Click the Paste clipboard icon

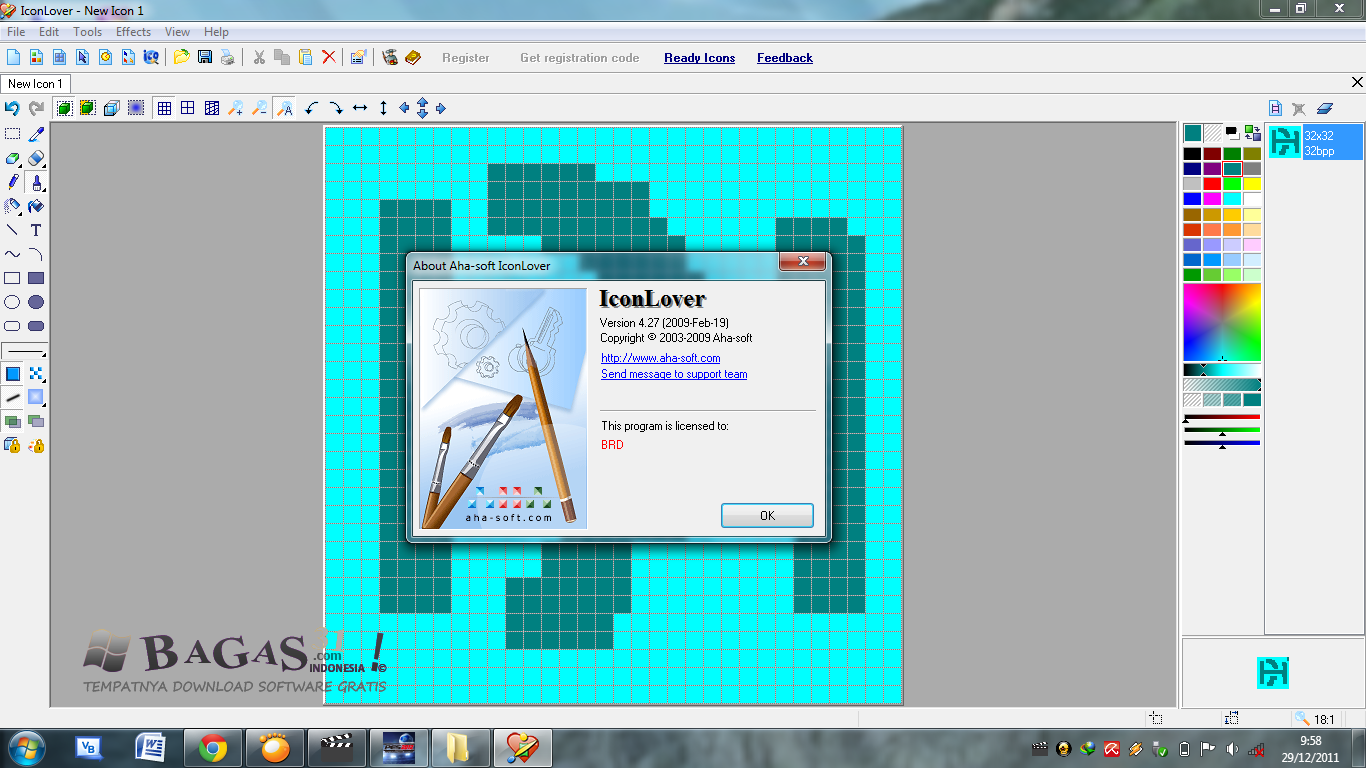pyautogui.click(x=306, y=57)
